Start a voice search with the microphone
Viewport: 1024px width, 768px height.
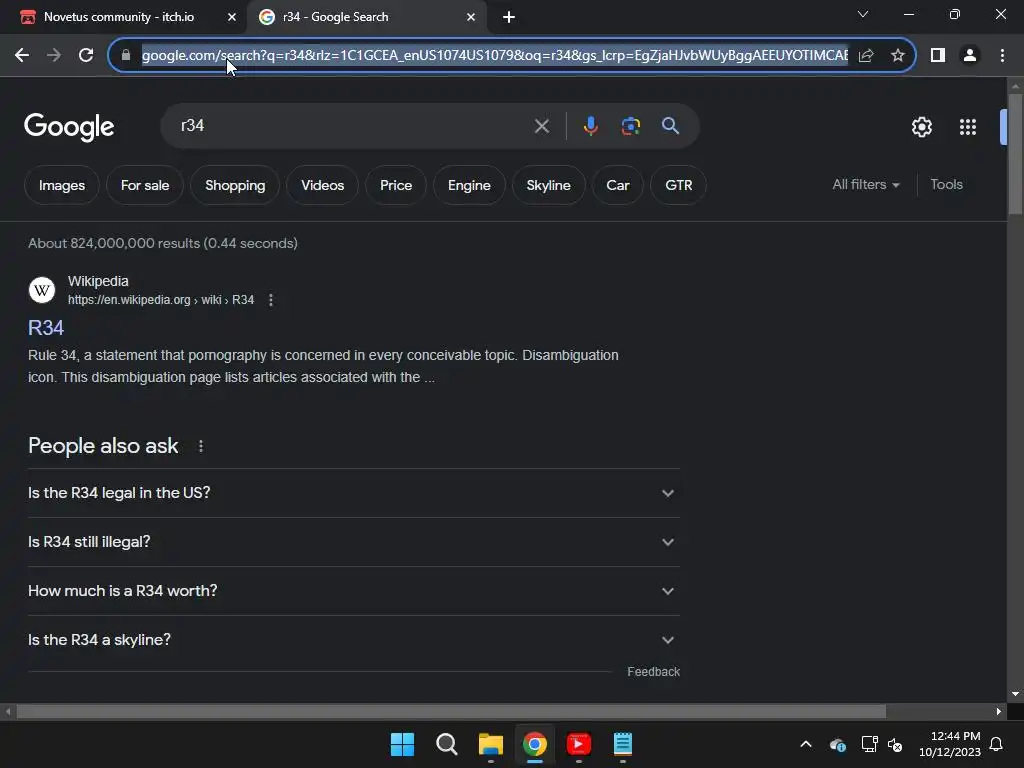point(590,126)
